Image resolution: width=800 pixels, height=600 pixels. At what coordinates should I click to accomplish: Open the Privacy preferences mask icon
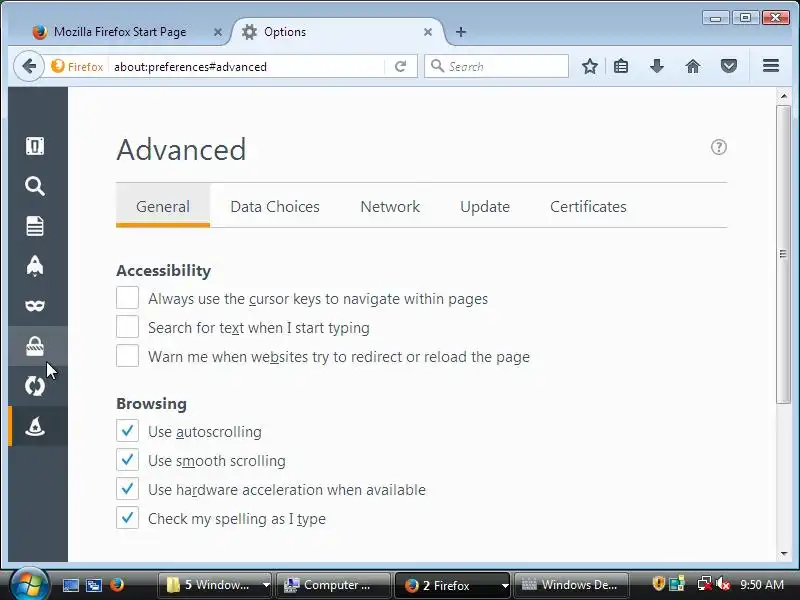35,306
